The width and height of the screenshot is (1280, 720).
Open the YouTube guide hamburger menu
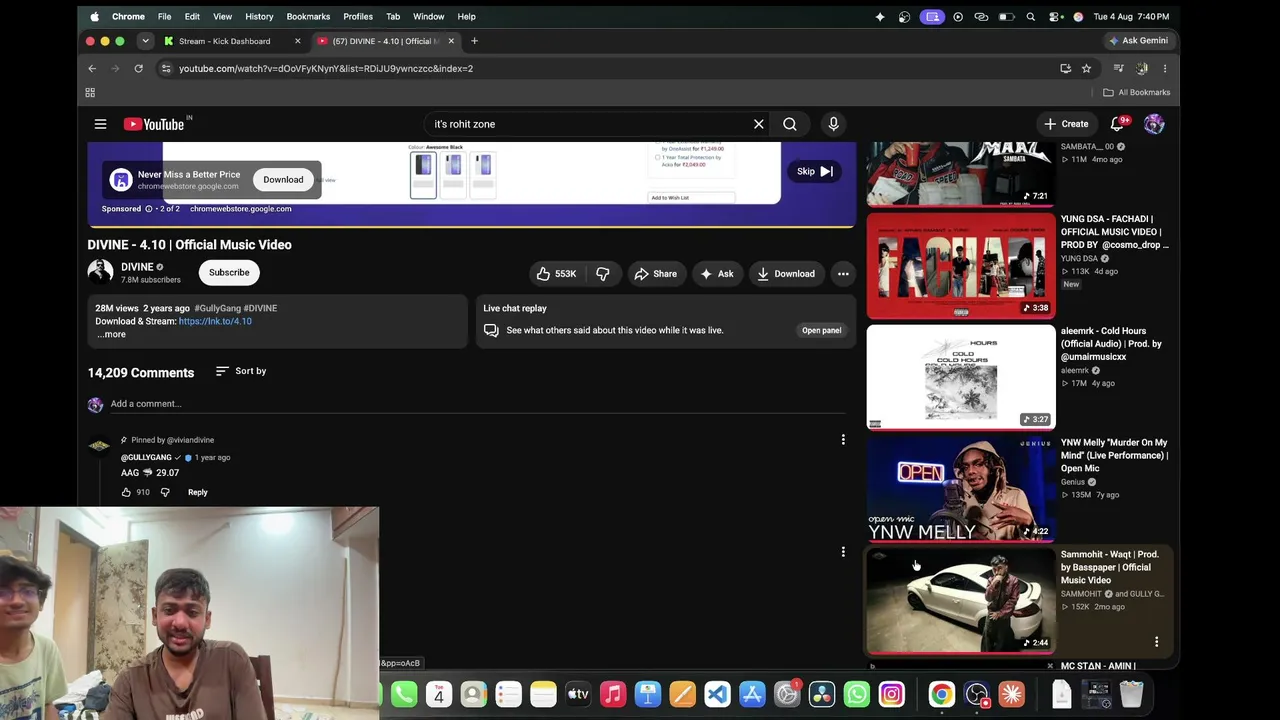(100, 124)
